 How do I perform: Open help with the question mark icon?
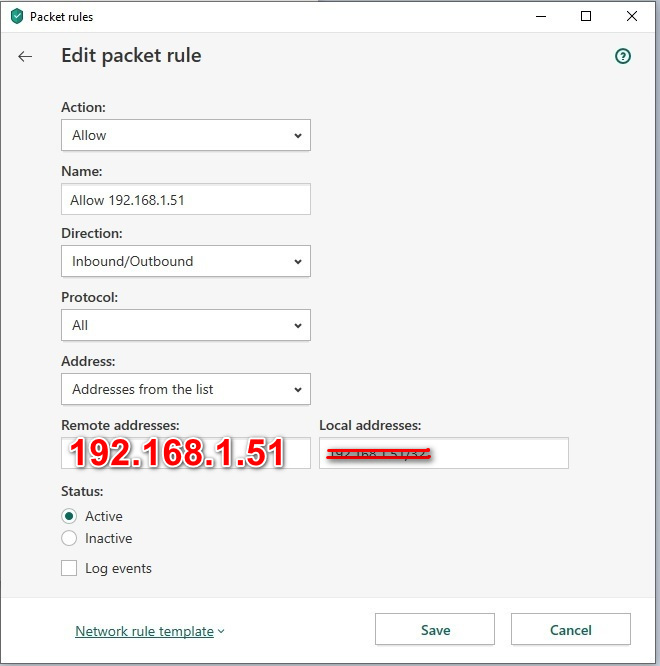coord(623,56)
